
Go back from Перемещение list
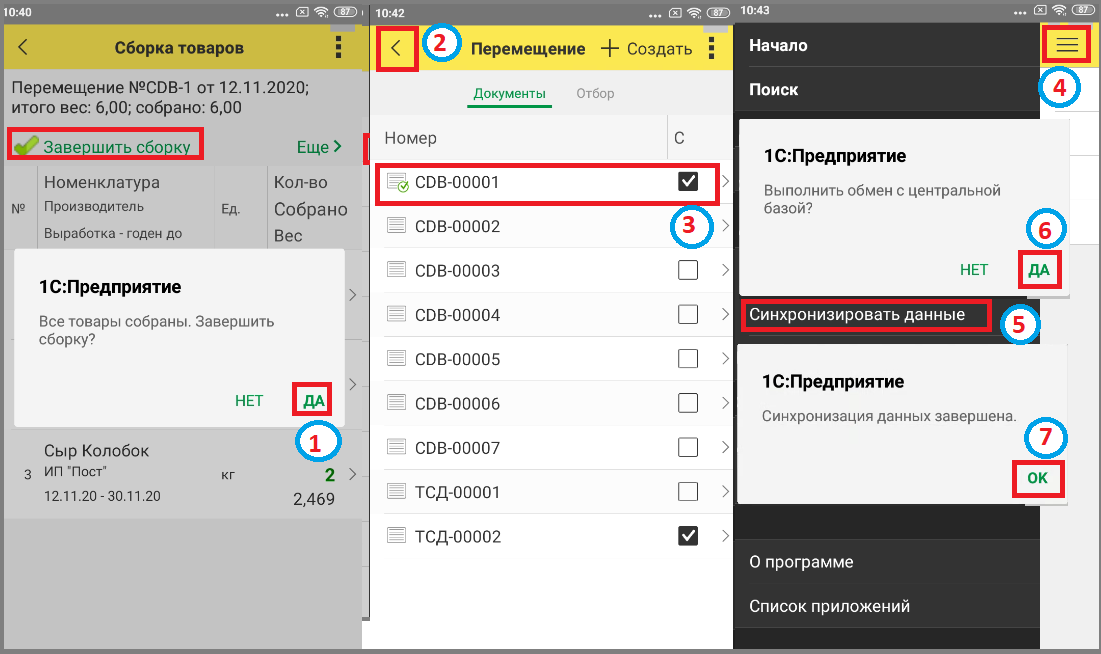(x=396, y=48)
